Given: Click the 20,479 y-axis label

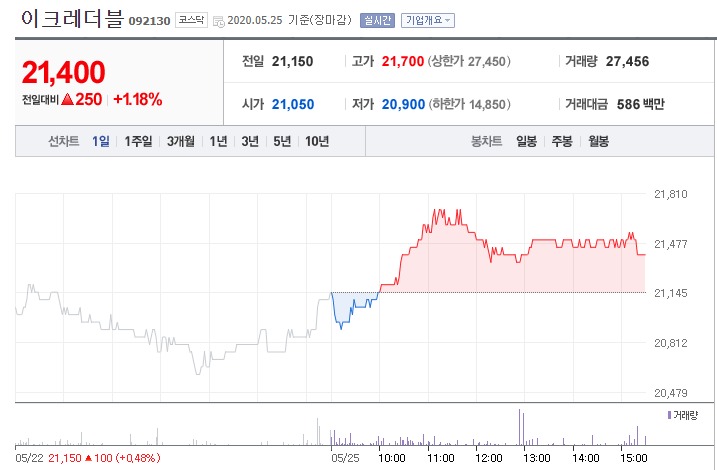Looking at the screenshot, I should [671, 393].
